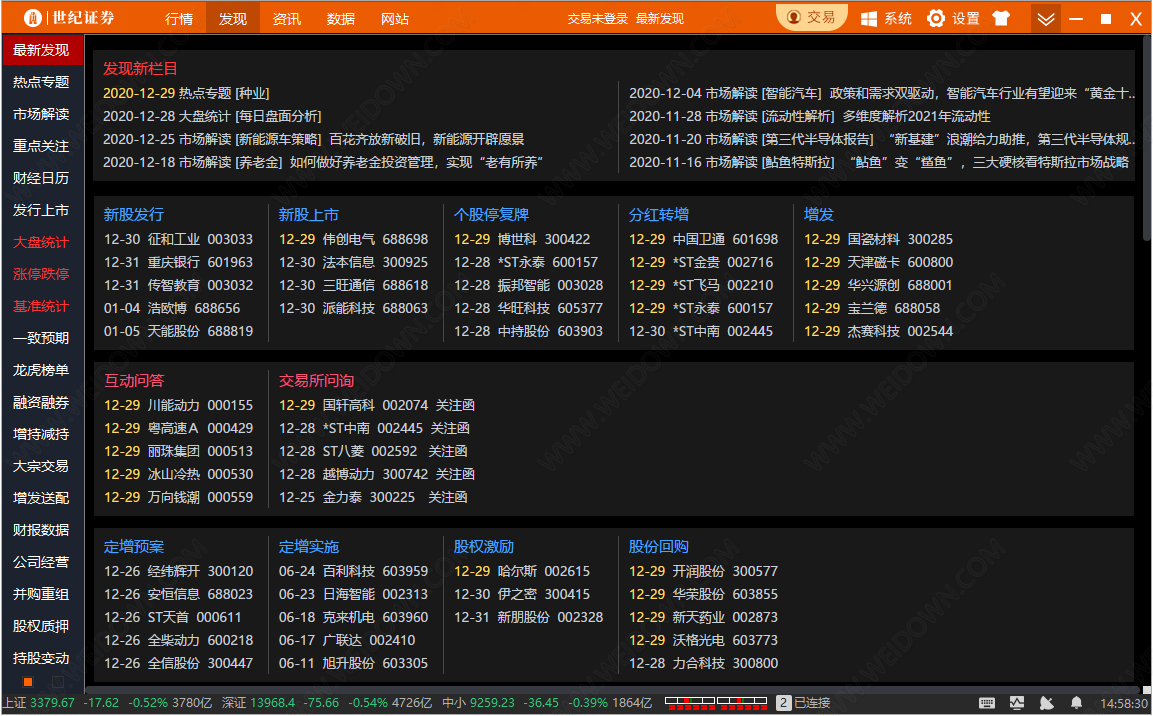
Task: Click 中国卫通 601698 row
Action: tap(703, 240)
